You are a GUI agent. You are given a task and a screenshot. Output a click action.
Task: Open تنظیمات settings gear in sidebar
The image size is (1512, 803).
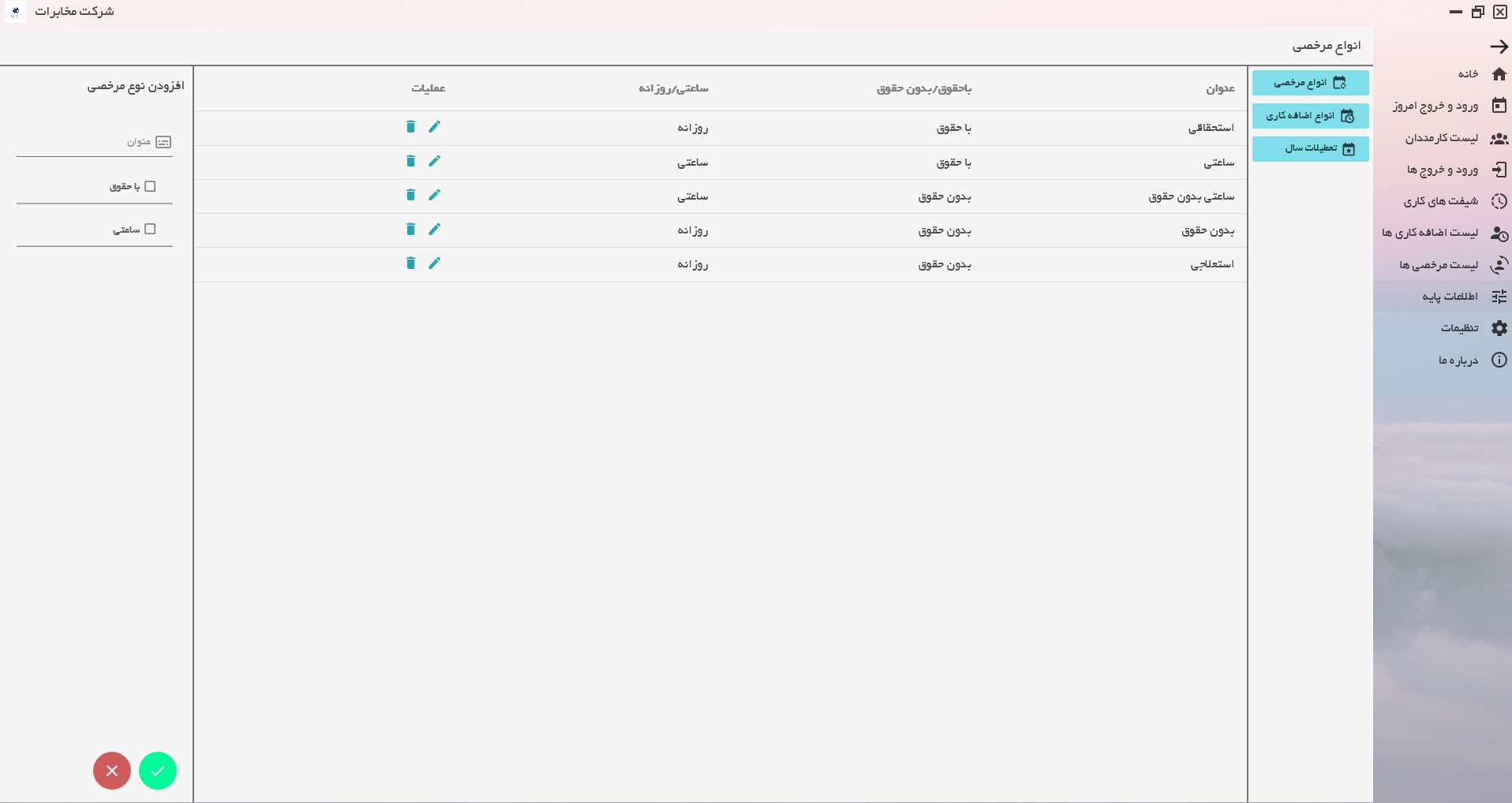(1473, 328)
